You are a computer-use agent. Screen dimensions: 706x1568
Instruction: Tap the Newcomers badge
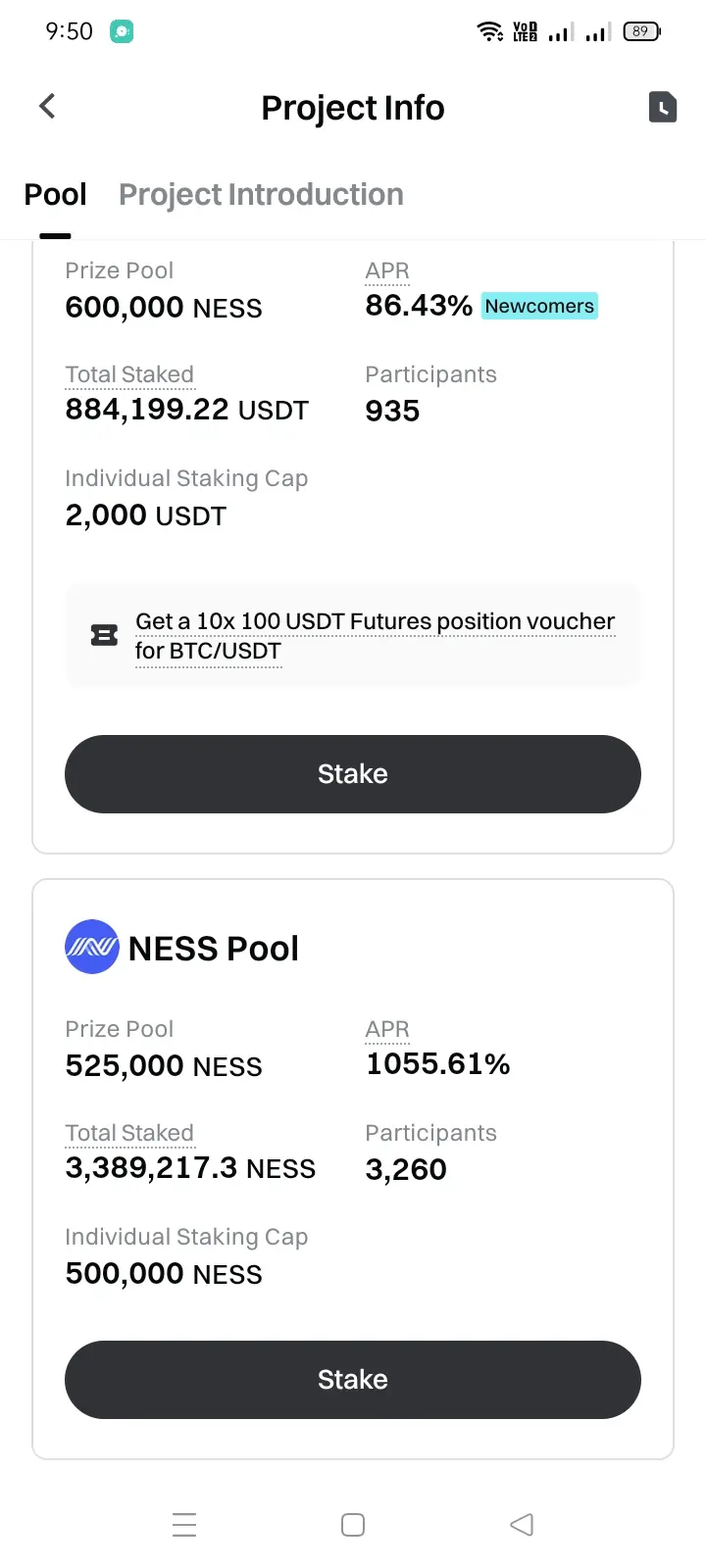click(x=539, y=307)
